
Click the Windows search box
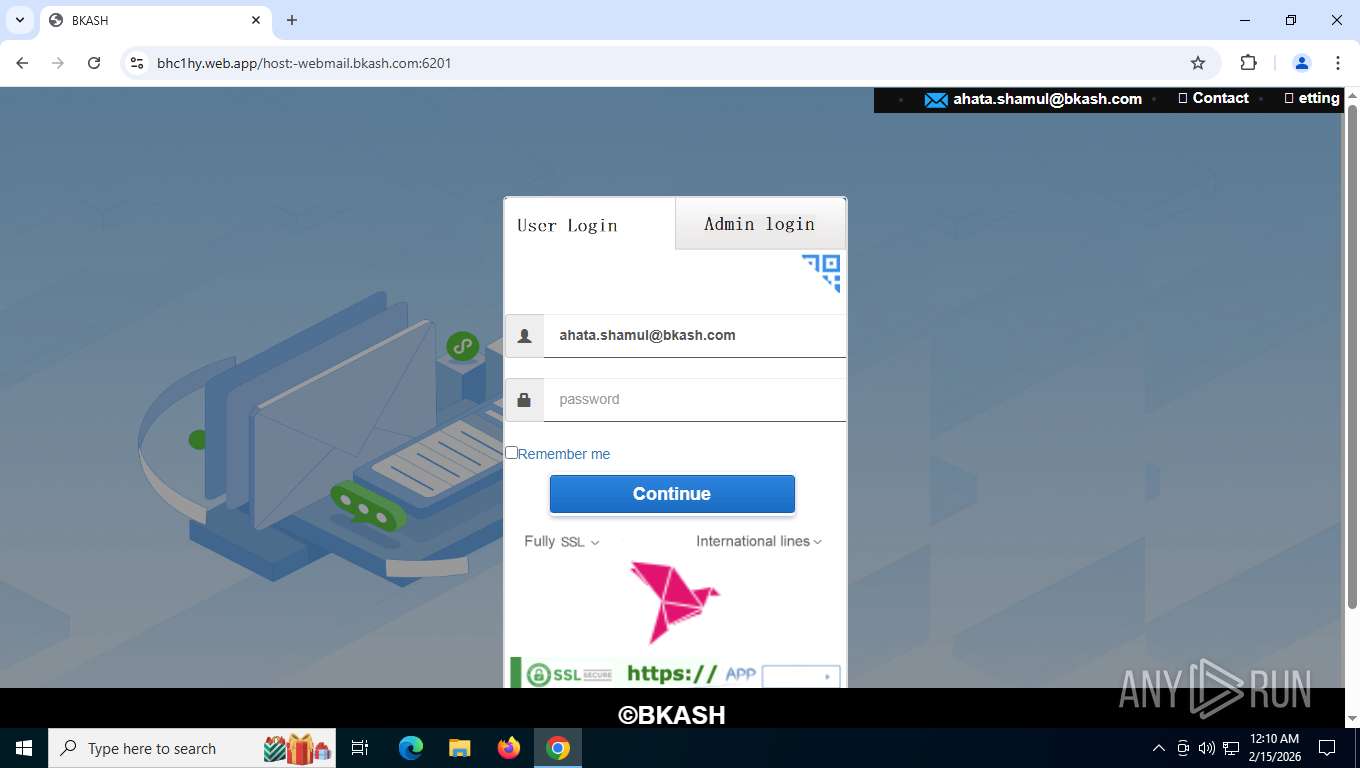click(192, 748)
